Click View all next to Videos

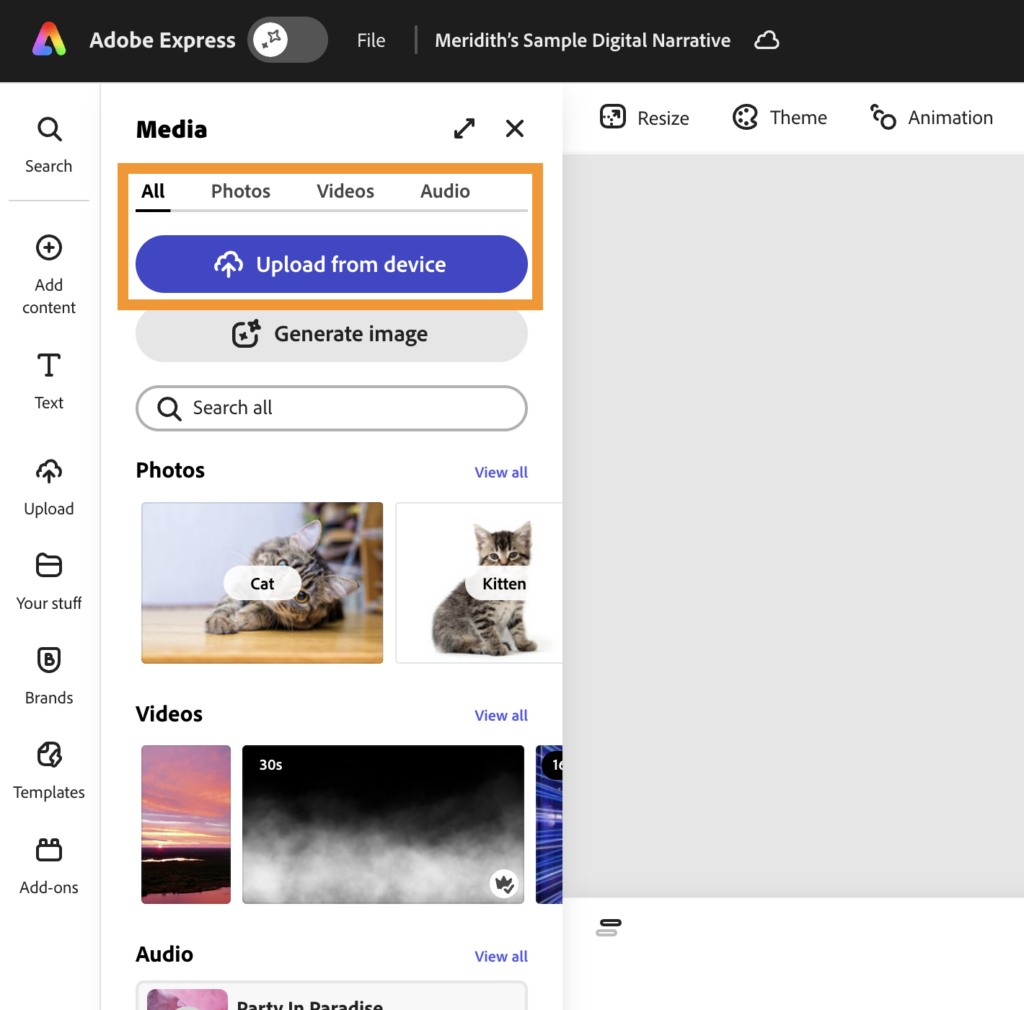(x=501, y=716)
